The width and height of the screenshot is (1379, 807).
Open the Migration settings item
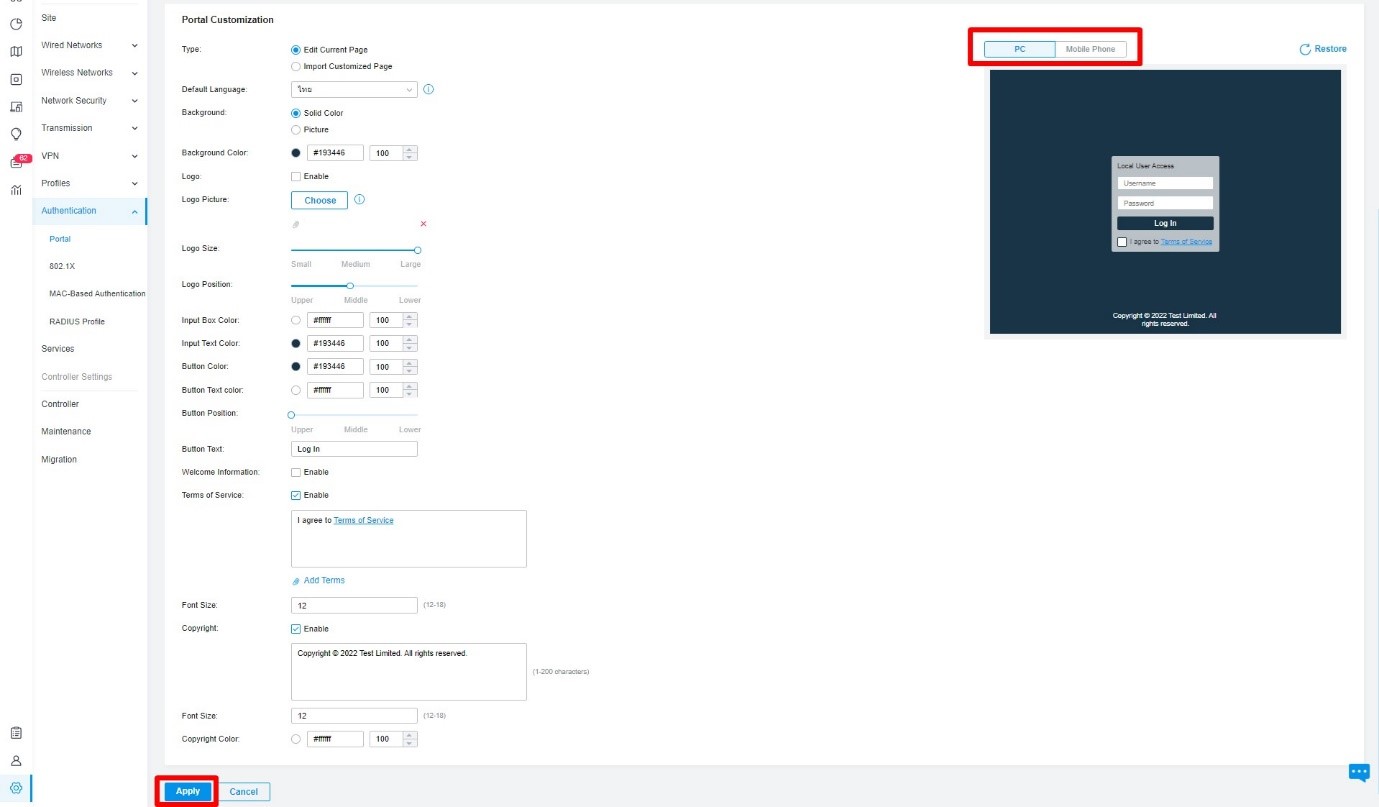coord(59,460)
